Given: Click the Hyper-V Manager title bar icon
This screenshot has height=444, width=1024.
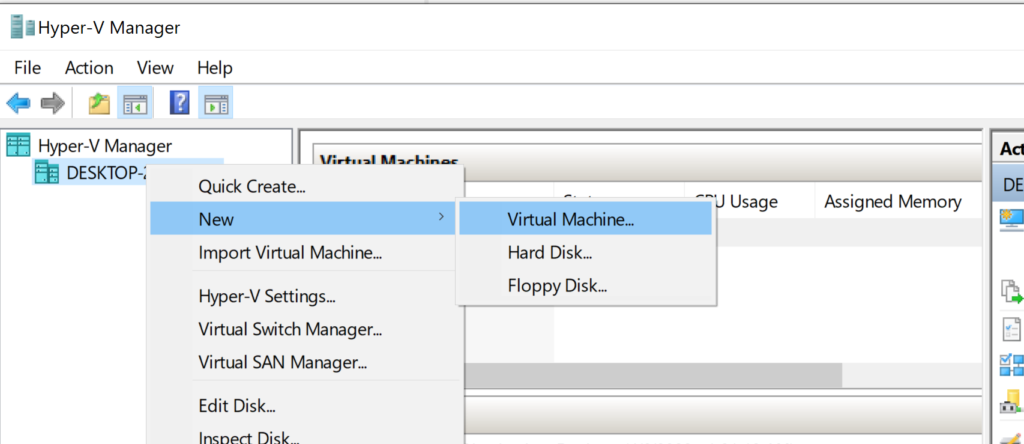Looking at the screenshot, I should pos(23,27).
